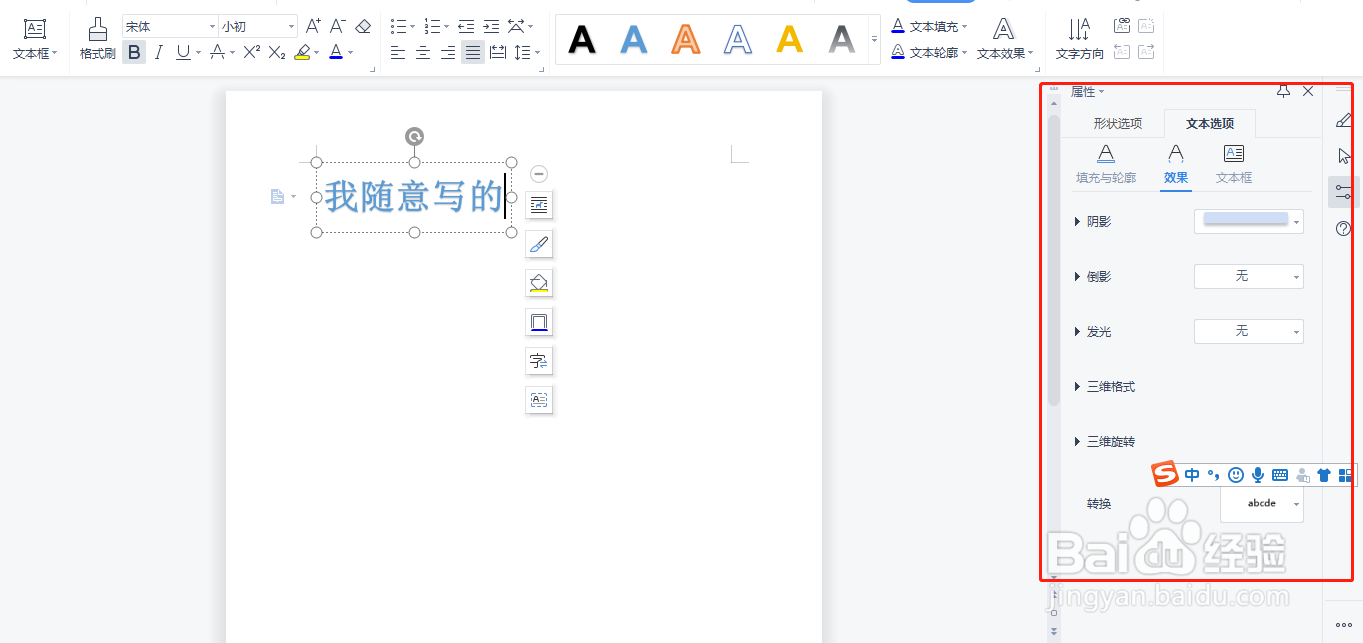The width and height of the screenshot is (1363, 643).
Task: Toggle underline formatting
Action: tap(182, 52)
